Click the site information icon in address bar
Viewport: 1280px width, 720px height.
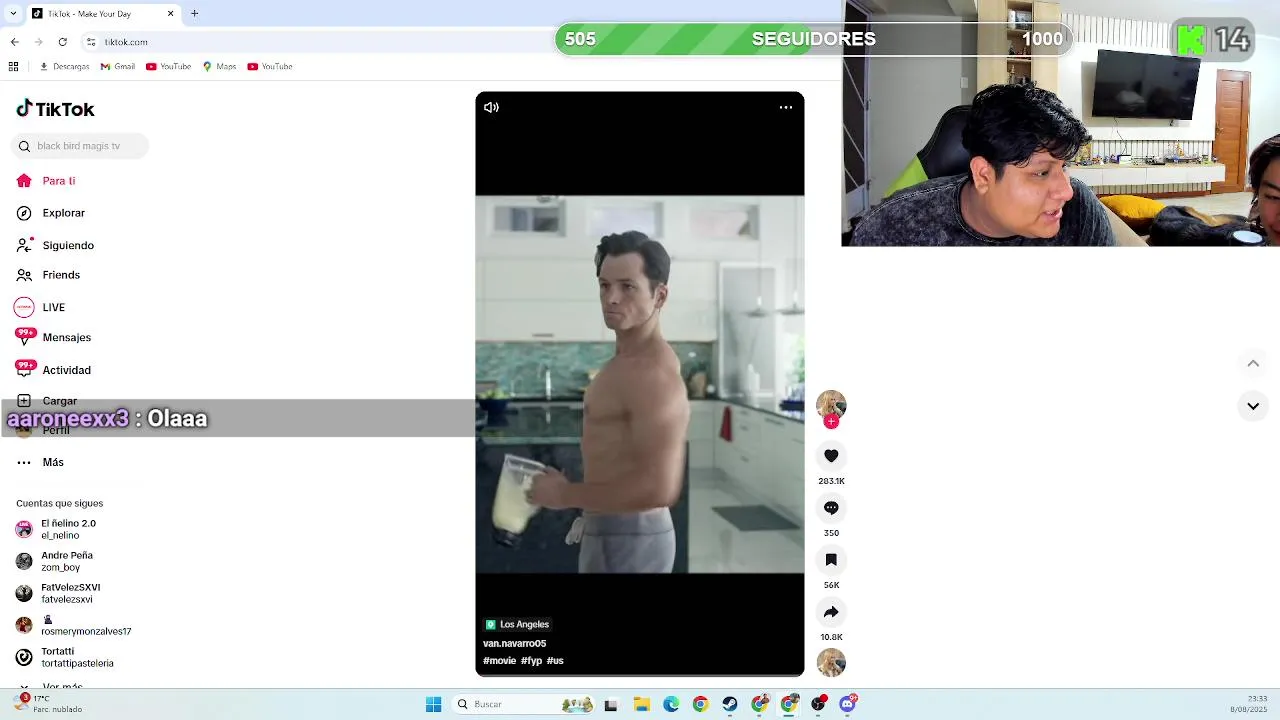pos(91,42)
